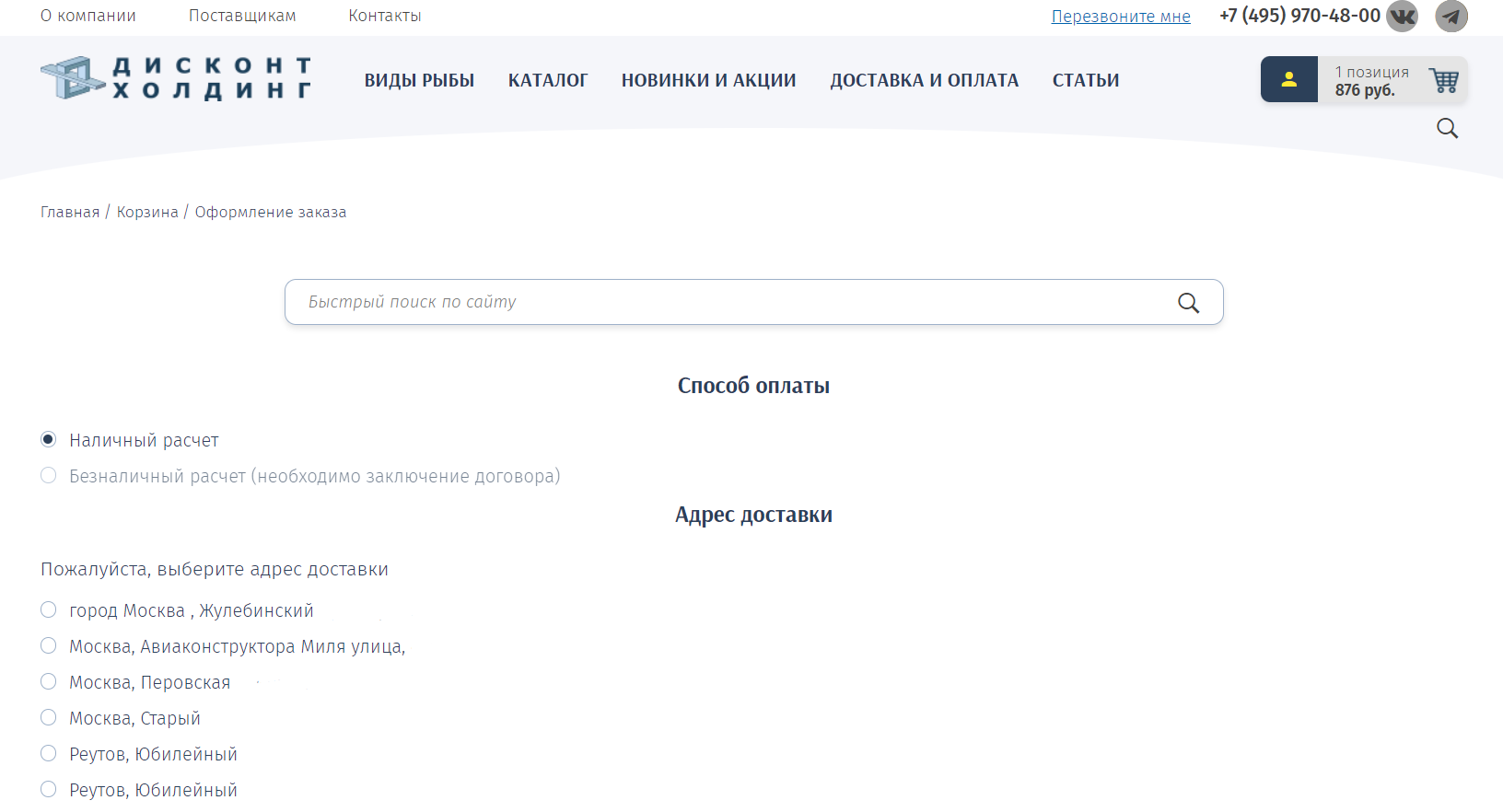Open the Поставщикам top link
1503x812 pixels.
click(242, 16)
